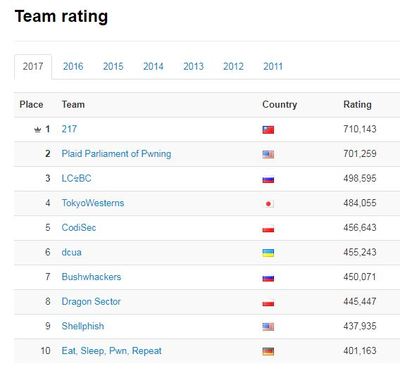Click the Russian flag for Bushwhackers
Viewport: 400px width, 373px height.
[x=268, y=278]
